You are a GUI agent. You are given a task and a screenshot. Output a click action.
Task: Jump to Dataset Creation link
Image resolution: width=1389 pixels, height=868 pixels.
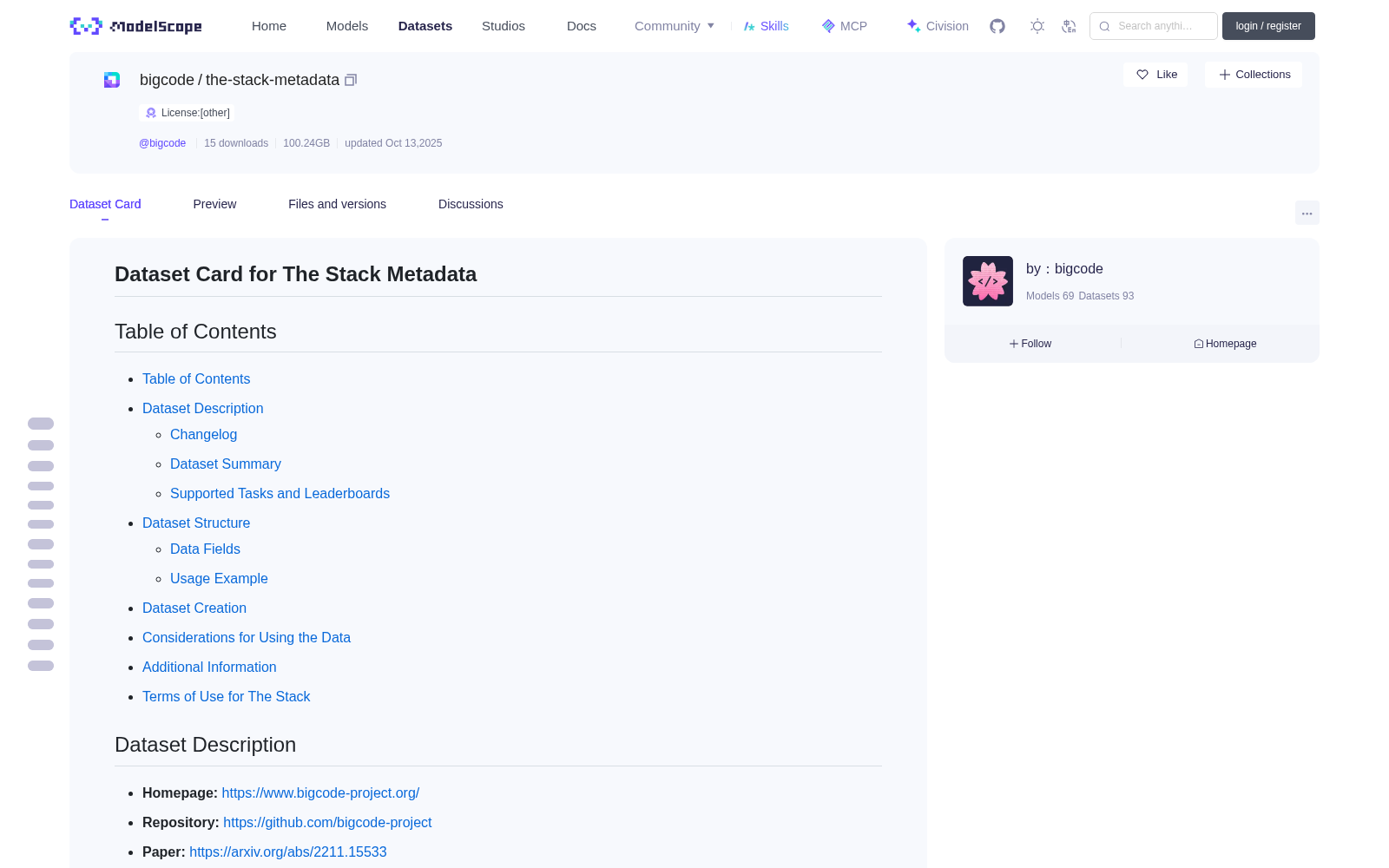coord(194,608)
